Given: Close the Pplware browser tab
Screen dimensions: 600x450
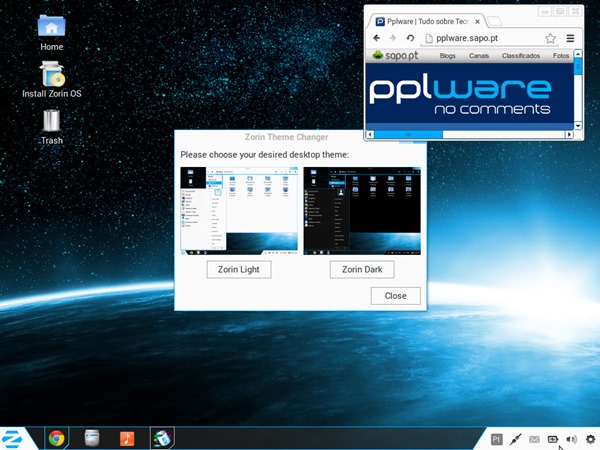Looking at the screenshot, I should point(478,21).
